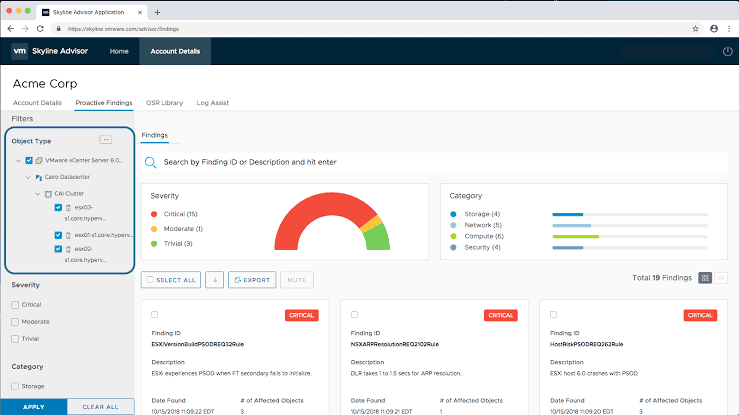
Task: Click the Trivial (3) green legend dot
Action: click(x=154, y=244)
